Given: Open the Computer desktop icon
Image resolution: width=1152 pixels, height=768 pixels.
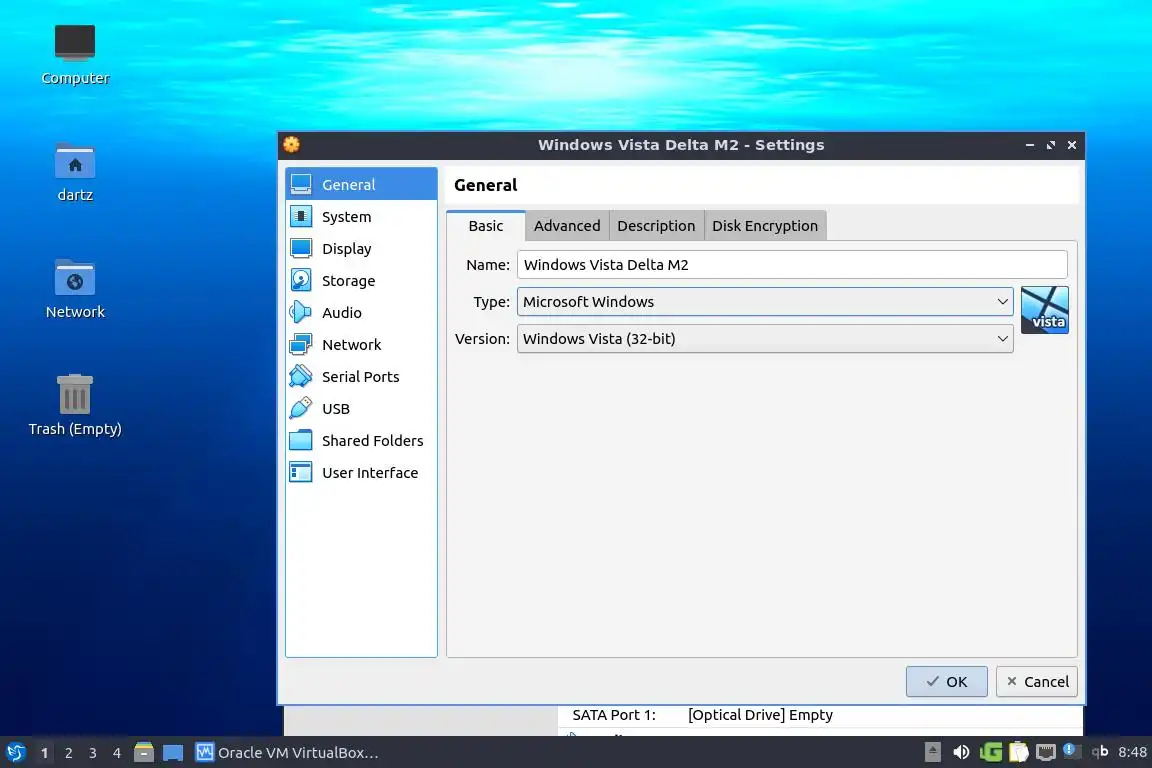Looking at the screenshot, I should click(75, 55).
